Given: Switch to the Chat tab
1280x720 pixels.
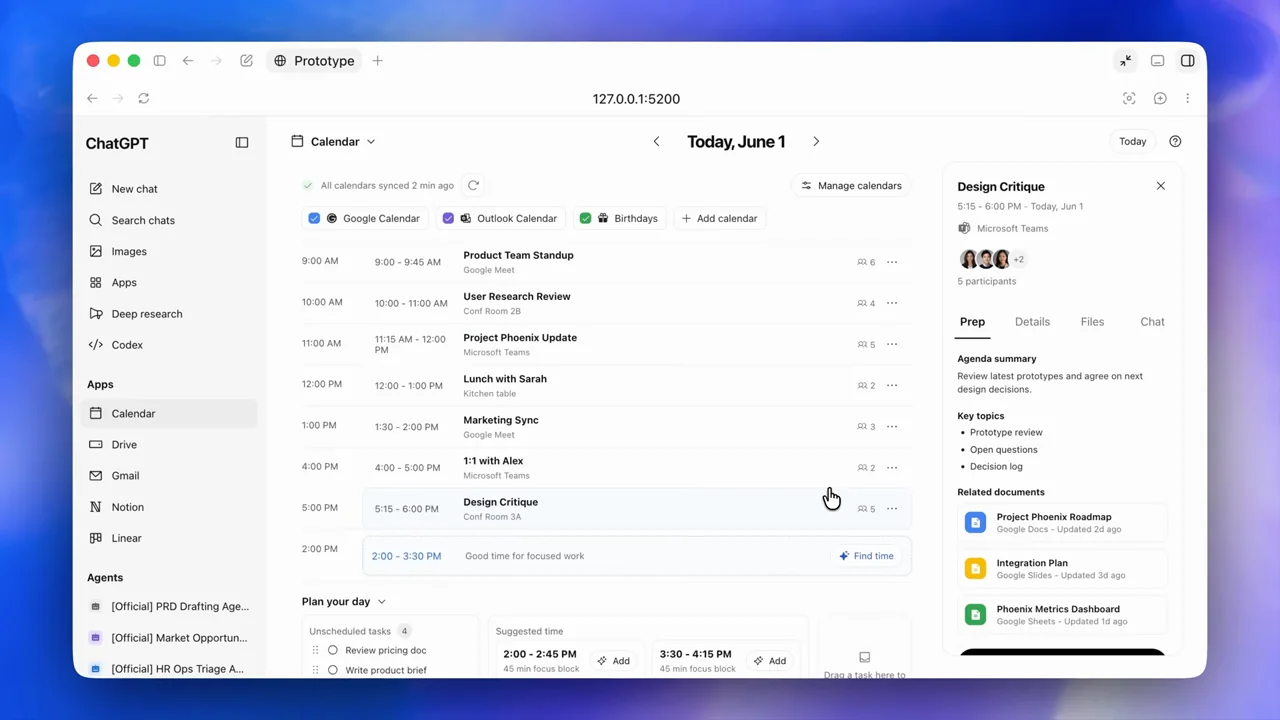Looking at the screenshot, I should (x=1152, y=322).
